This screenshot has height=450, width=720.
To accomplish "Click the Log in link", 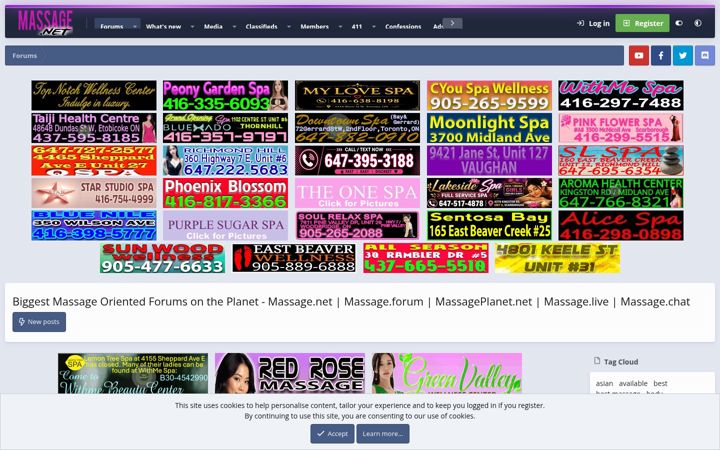I will (x=593, y=23).
